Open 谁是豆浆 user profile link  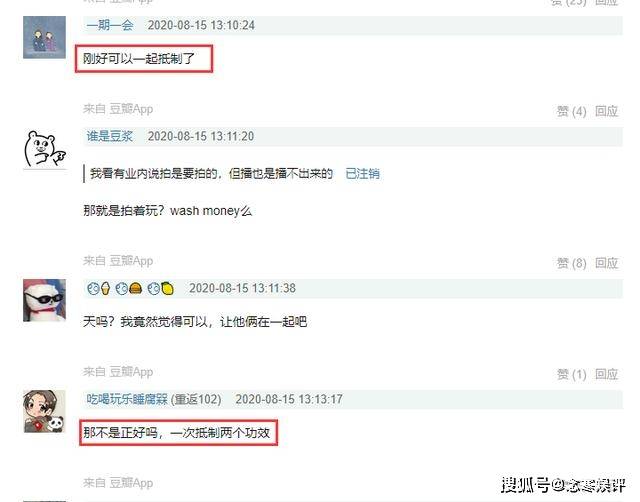[x=109, y=136]
